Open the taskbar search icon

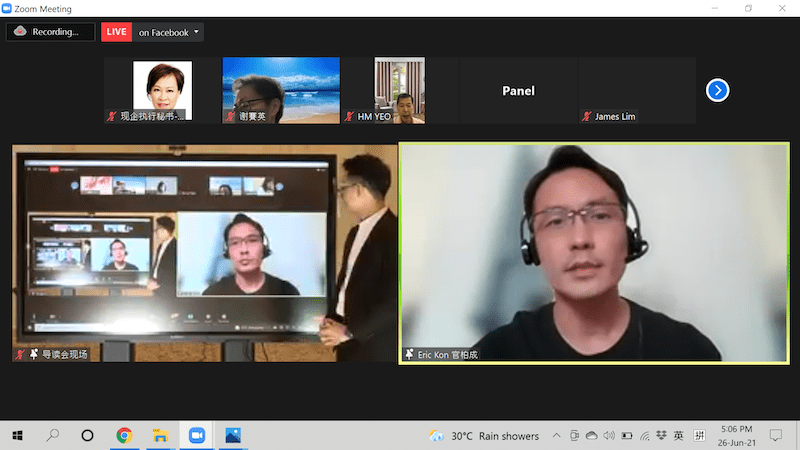pyautogui.click(x=53, y=435)
